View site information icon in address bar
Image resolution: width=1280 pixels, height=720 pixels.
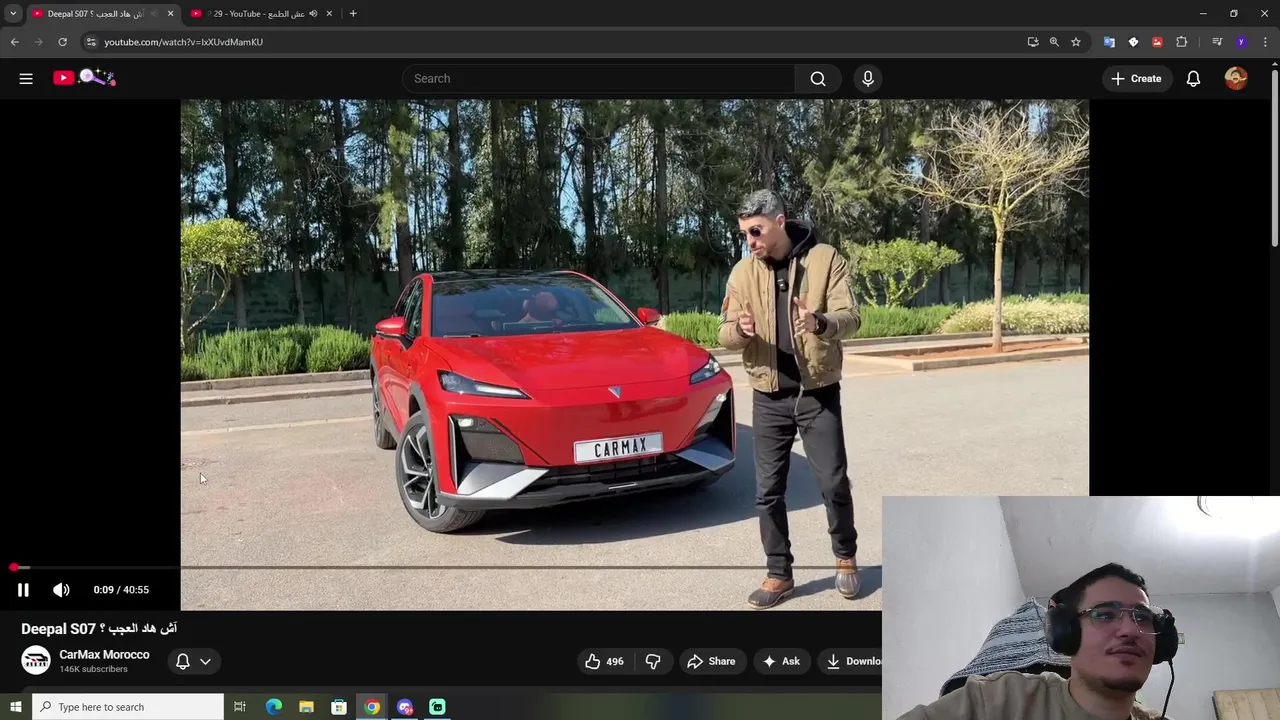90,42
